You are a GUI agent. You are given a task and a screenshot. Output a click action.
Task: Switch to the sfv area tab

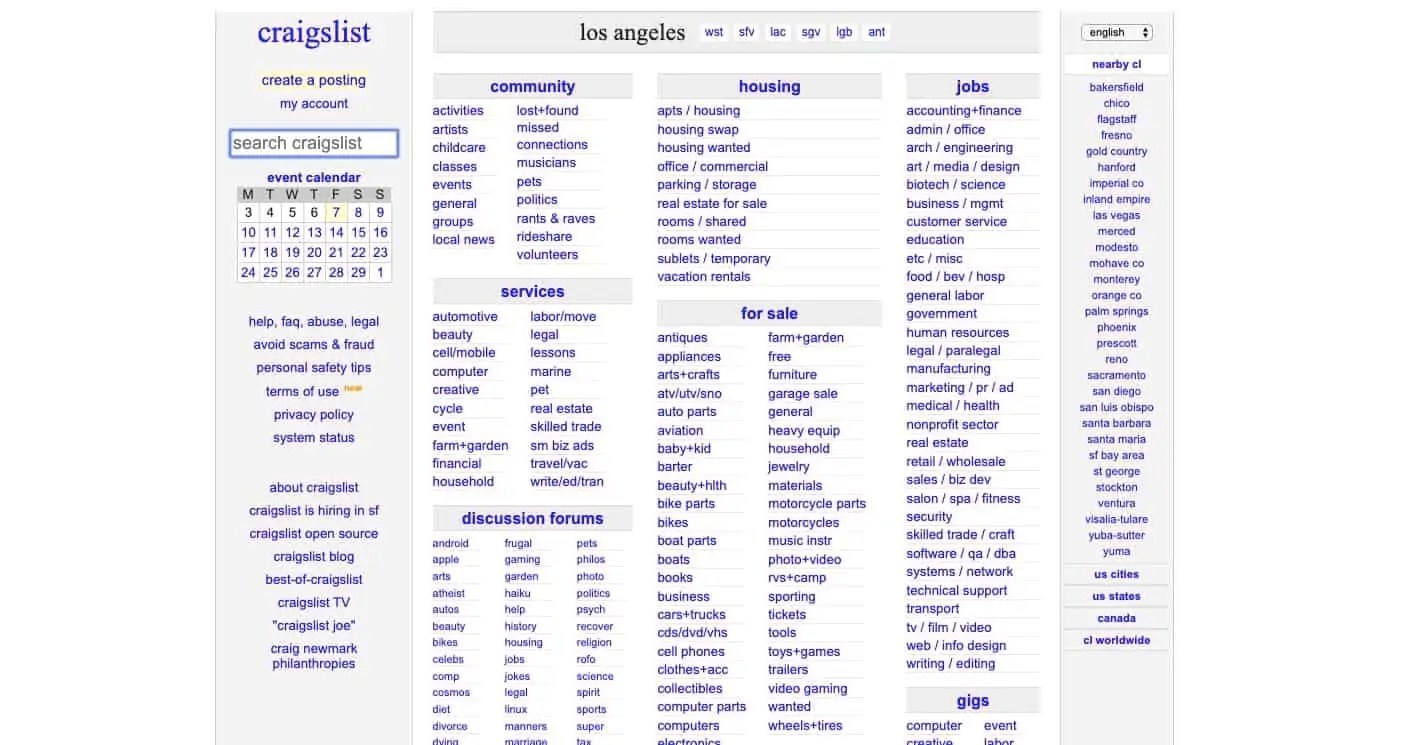(x=746, y=31)
